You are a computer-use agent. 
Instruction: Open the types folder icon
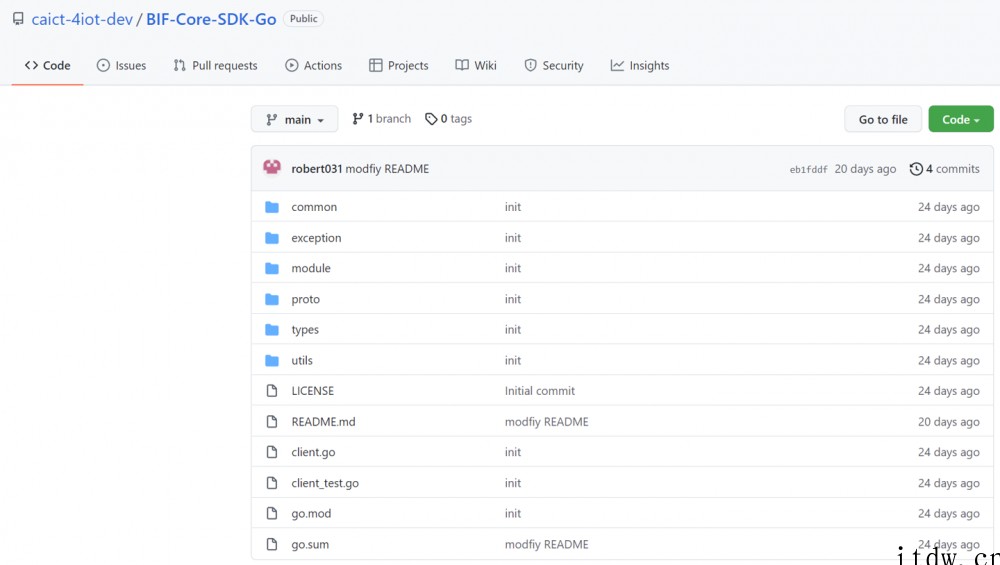coord(272,330)
